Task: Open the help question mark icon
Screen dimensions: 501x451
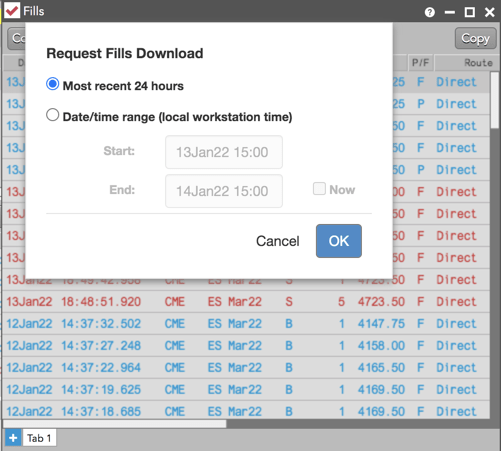Action: click(430, 12)
